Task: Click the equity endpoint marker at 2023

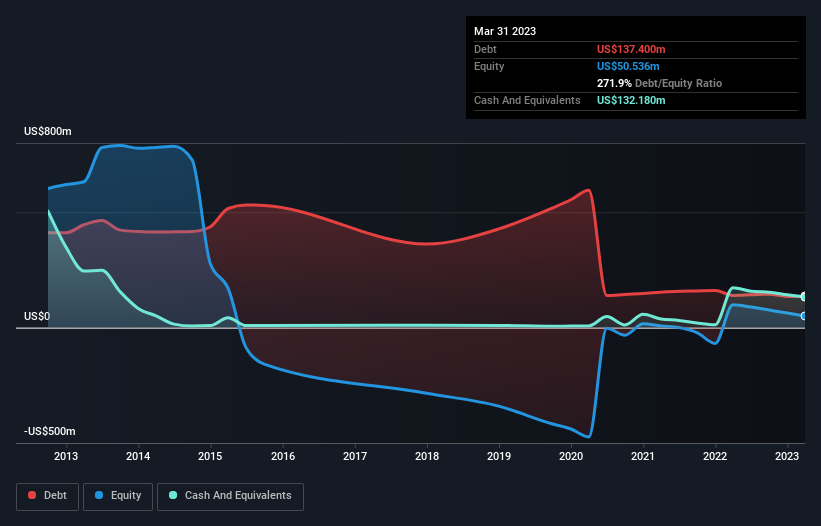Action: 803,316
